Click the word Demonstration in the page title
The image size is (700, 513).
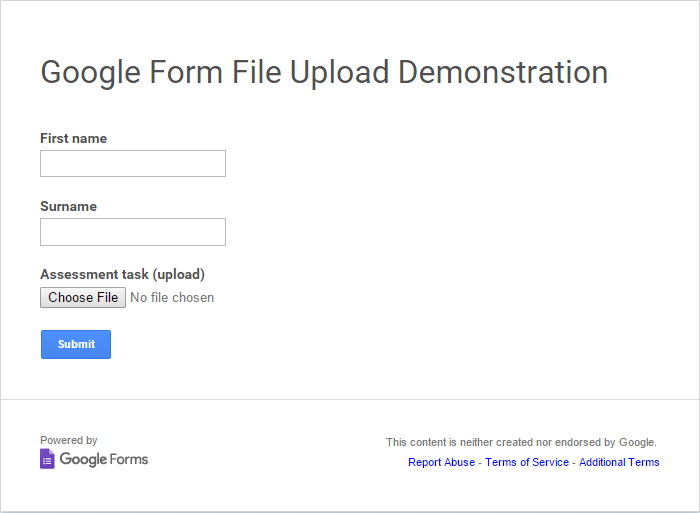[503, 72]
